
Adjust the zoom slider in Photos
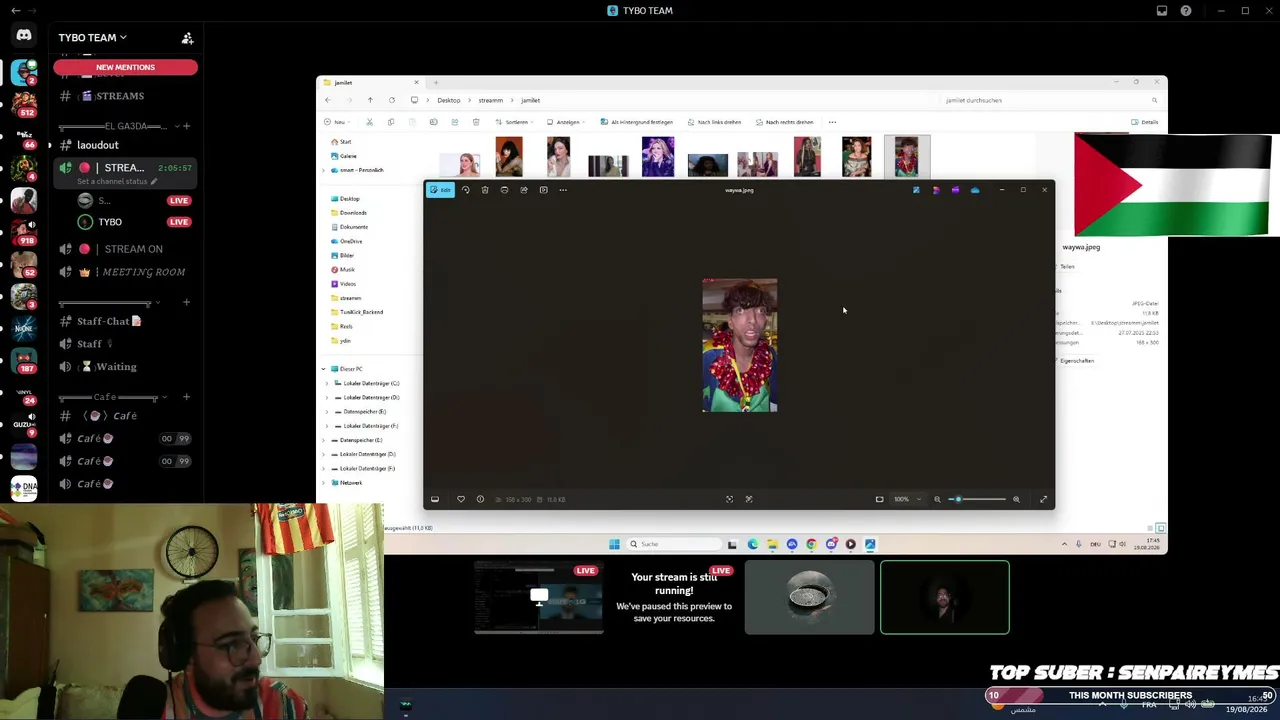pyautogui.click(x=977, y=499)
